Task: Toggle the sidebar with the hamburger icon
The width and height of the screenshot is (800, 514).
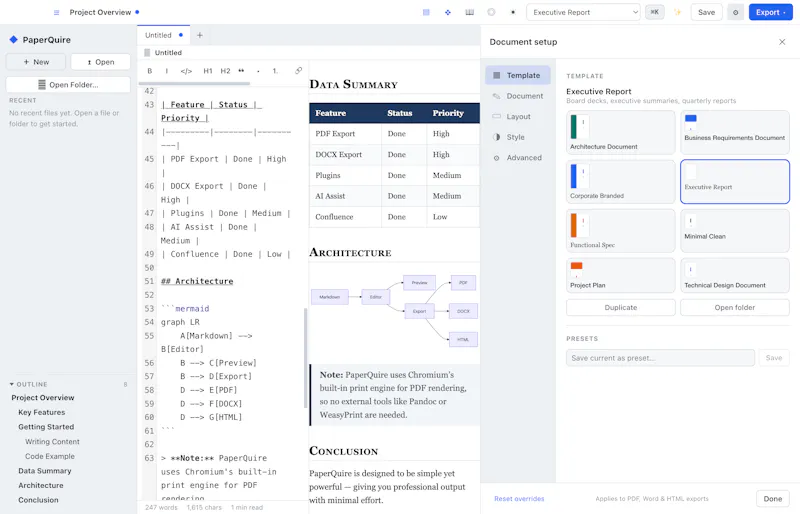Action: (x=57, y=12)
